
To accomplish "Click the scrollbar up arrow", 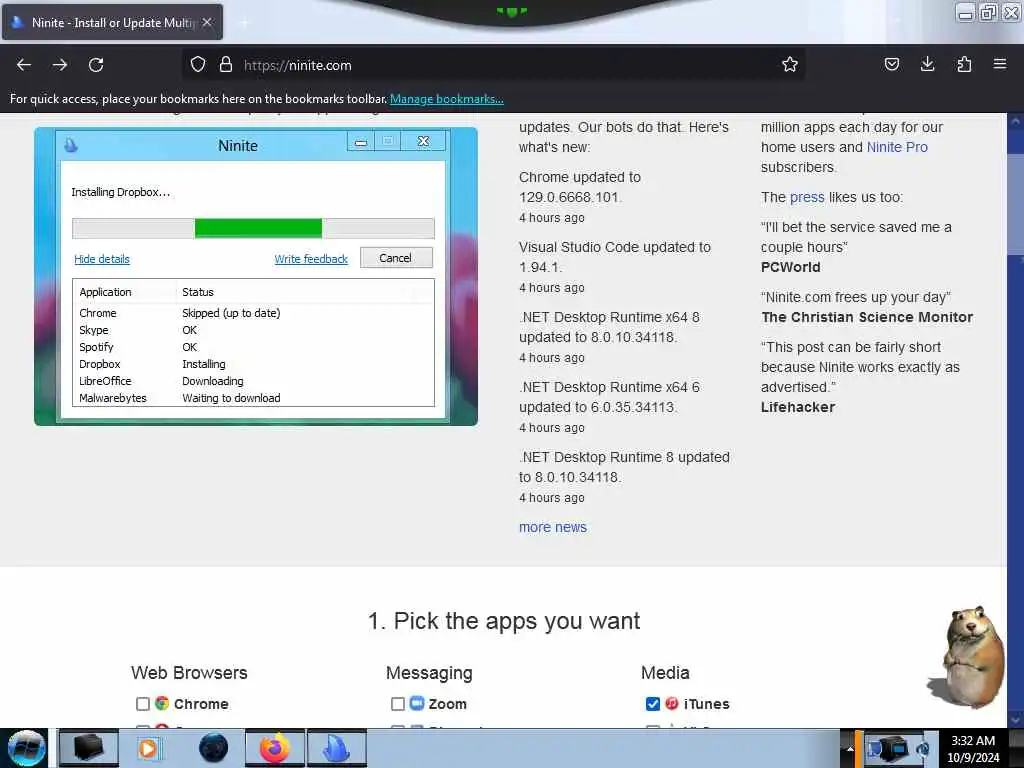I will point(1015,121).
